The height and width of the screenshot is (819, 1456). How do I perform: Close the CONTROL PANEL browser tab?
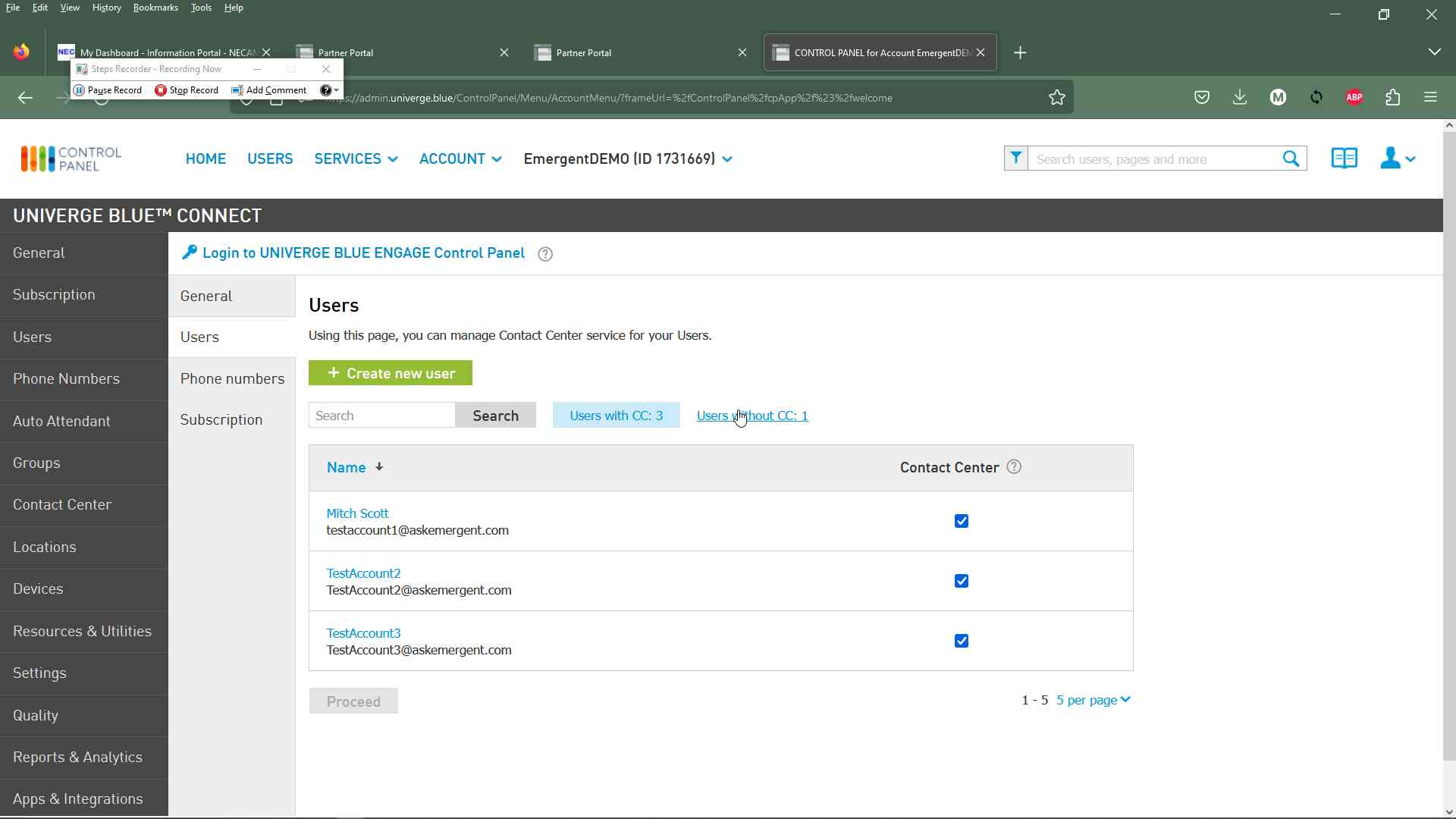(x=981, y=52)
